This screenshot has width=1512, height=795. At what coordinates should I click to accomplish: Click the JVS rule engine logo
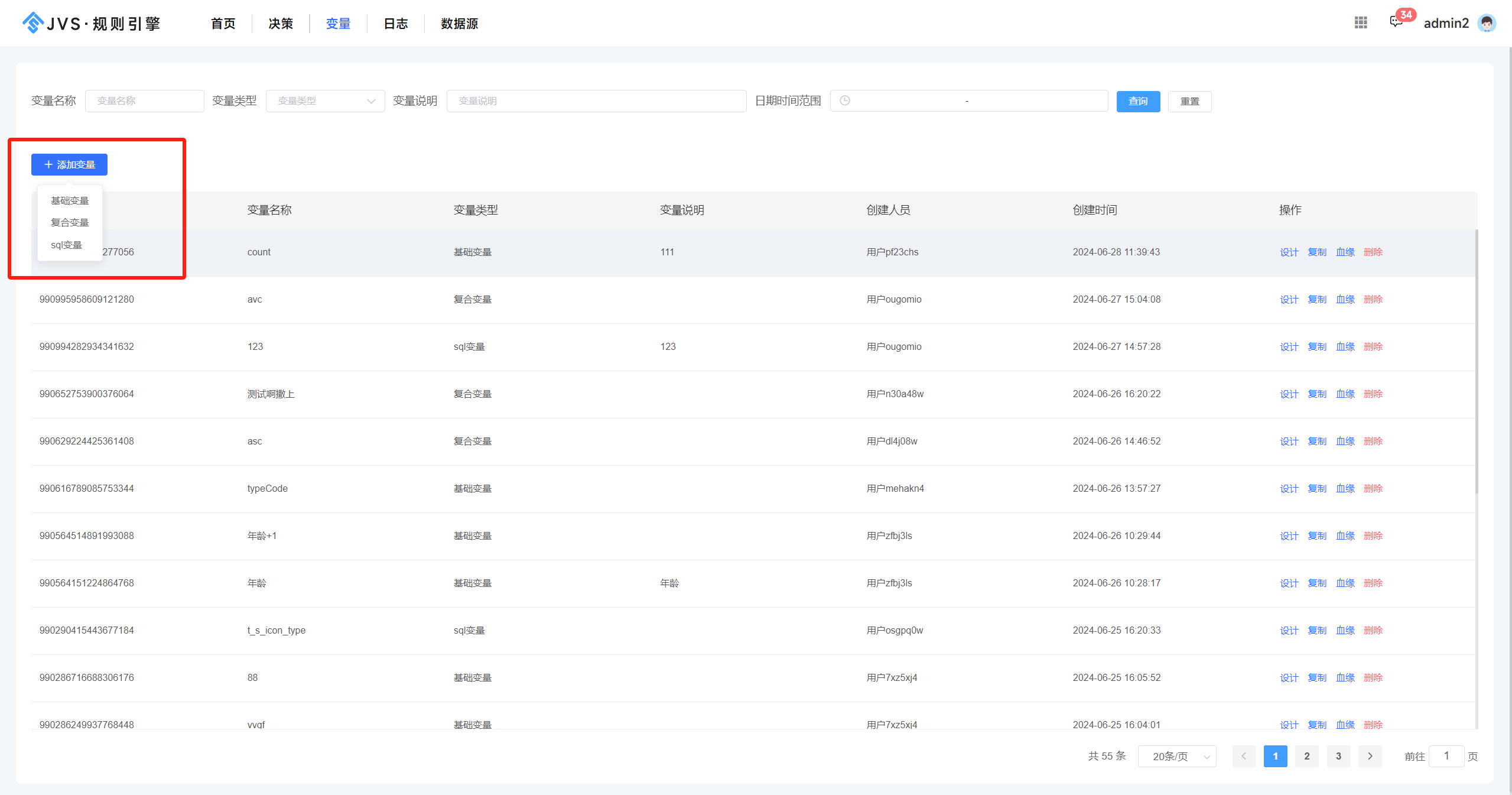click(92, 23)
